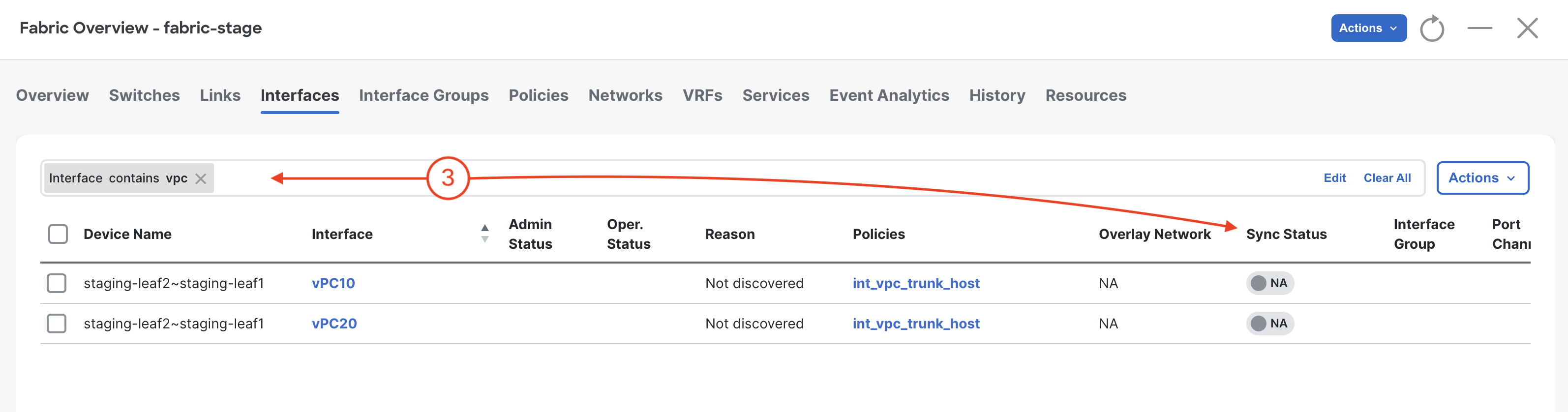
Task: Open the vPC10 interface link
Action: 333,283
